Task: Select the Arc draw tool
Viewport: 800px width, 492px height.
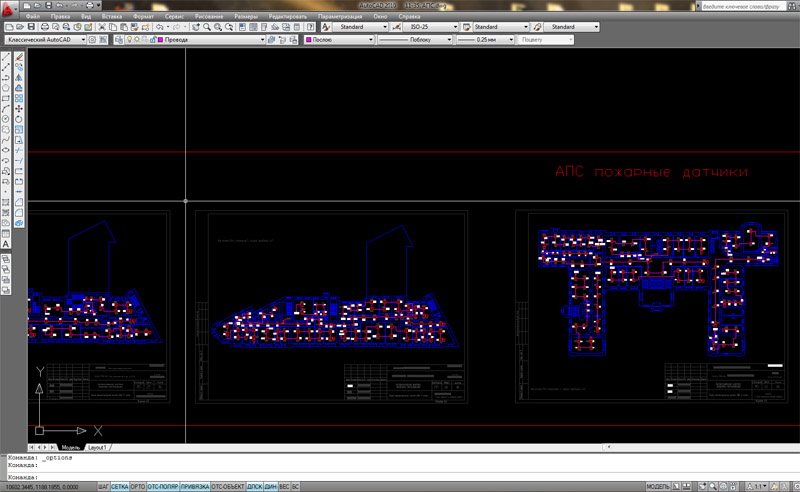Action: pos(6,109)
